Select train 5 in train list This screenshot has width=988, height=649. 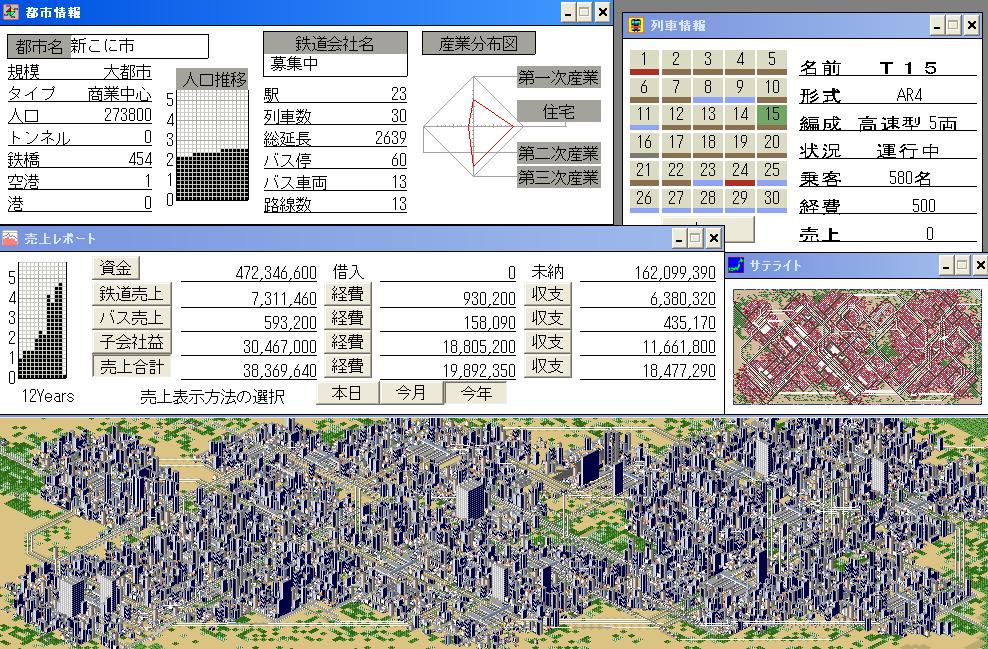point(772,62)
